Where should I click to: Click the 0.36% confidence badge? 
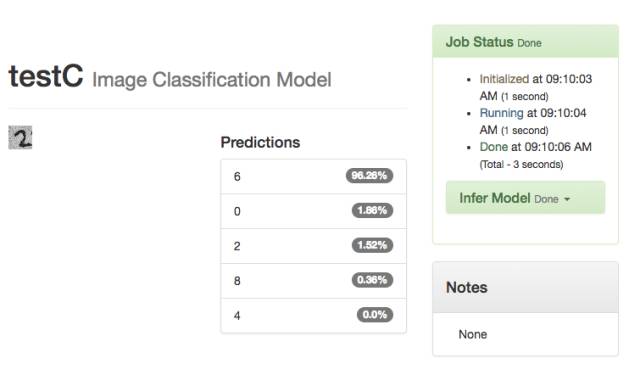coord(372,280)
